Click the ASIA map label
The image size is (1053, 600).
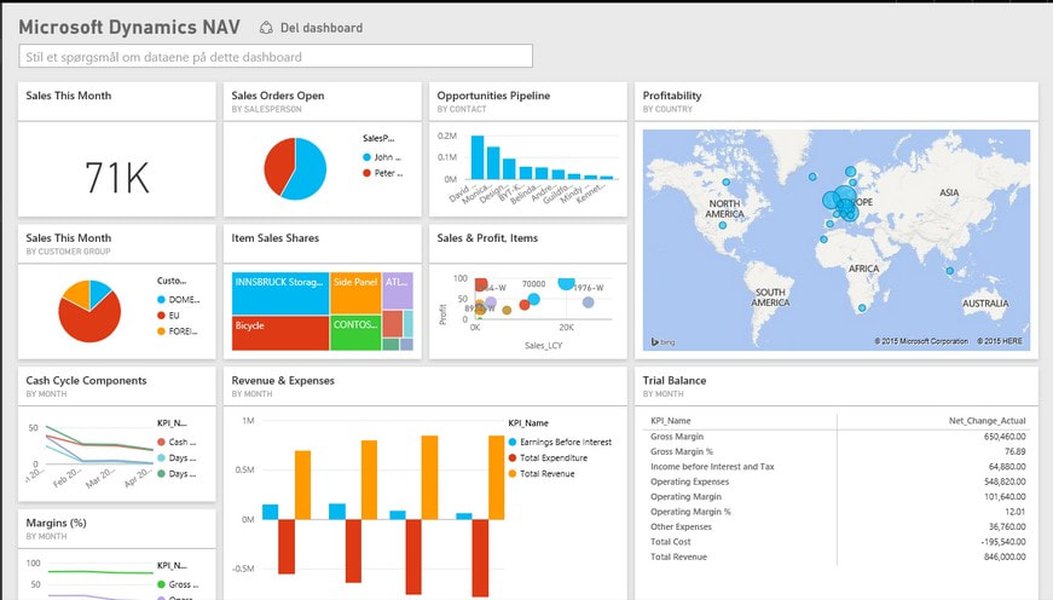tap(949, 192)
